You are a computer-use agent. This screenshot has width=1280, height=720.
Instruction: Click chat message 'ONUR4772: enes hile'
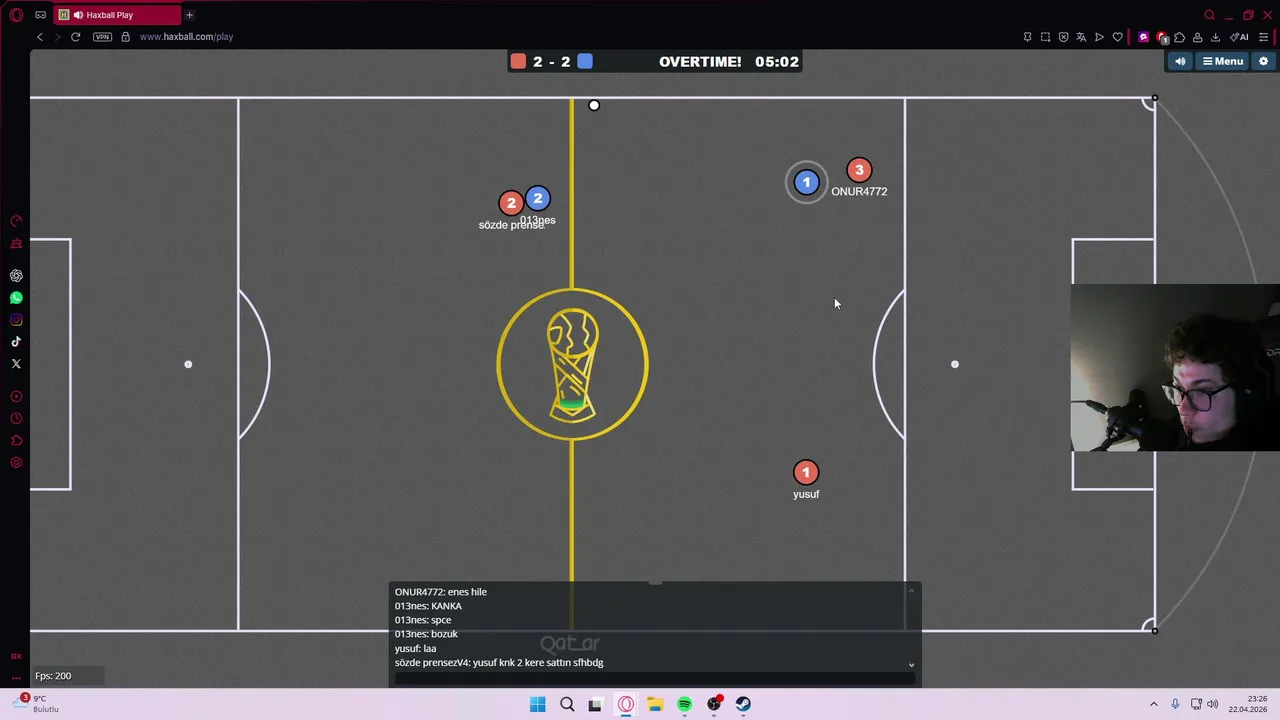click(x=441, y=592)
